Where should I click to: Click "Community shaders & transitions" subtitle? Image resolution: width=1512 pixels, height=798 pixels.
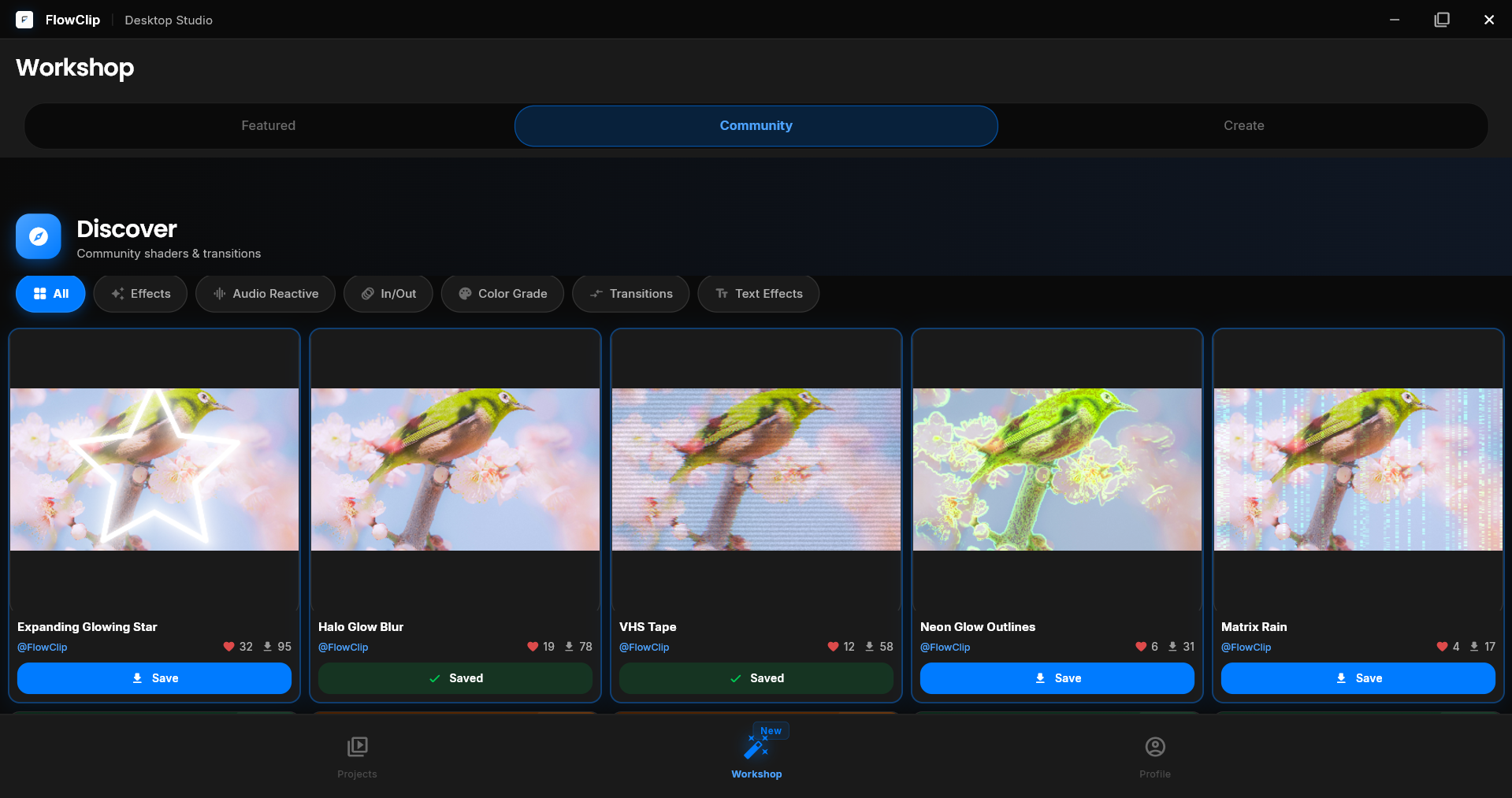tap(169, 254)
